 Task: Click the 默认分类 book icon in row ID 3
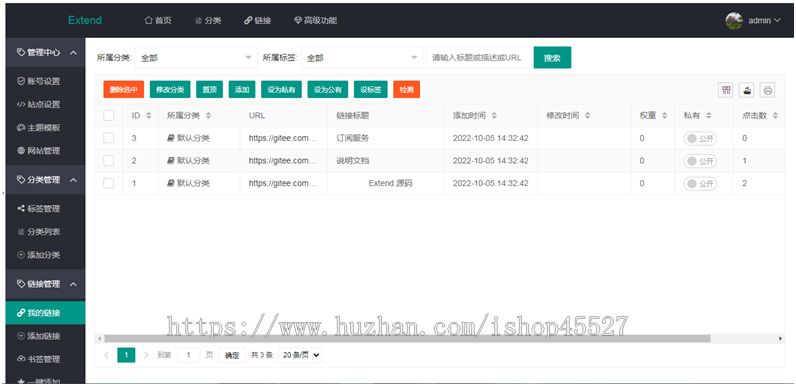[x=171, y=138]
